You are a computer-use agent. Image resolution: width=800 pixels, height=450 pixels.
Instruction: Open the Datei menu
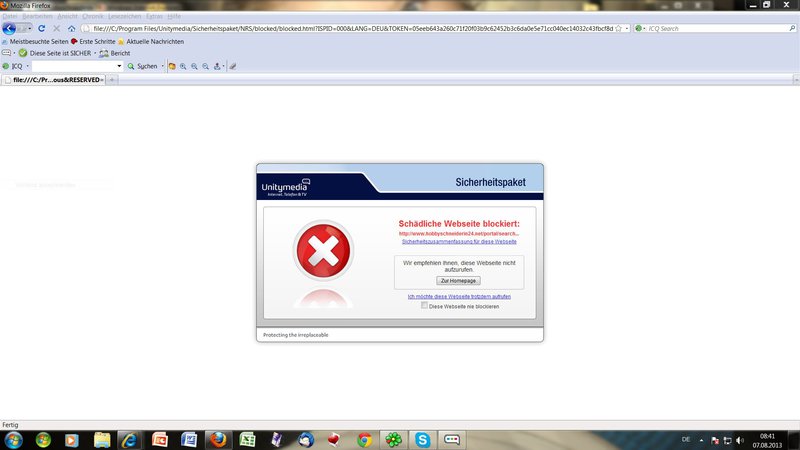point(10,16)
